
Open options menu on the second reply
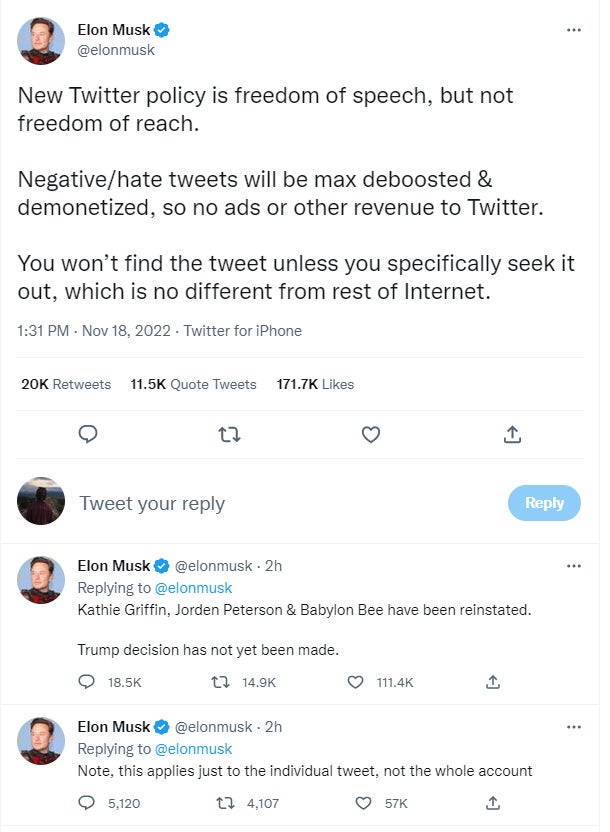(574, 727)
